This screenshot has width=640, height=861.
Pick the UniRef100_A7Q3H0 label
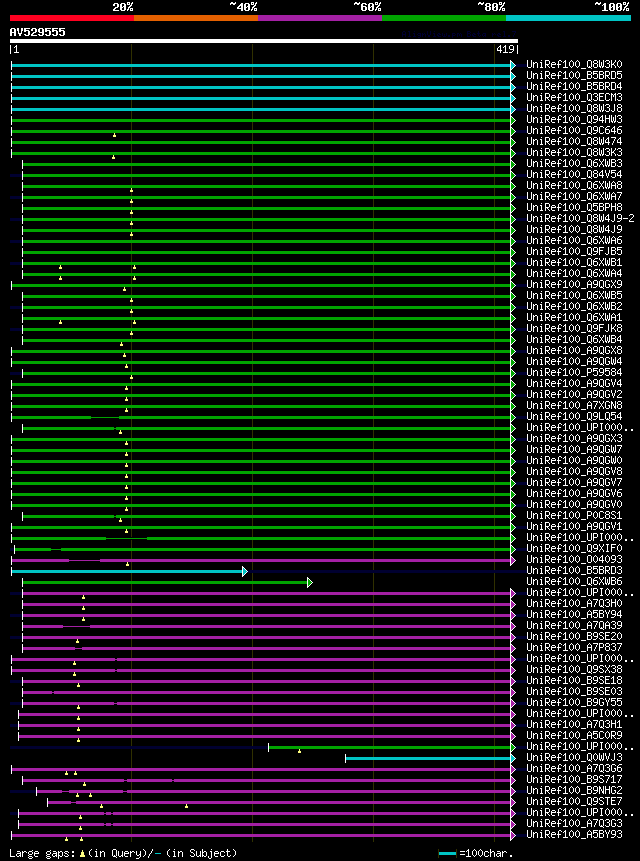(x=574, y=603)
